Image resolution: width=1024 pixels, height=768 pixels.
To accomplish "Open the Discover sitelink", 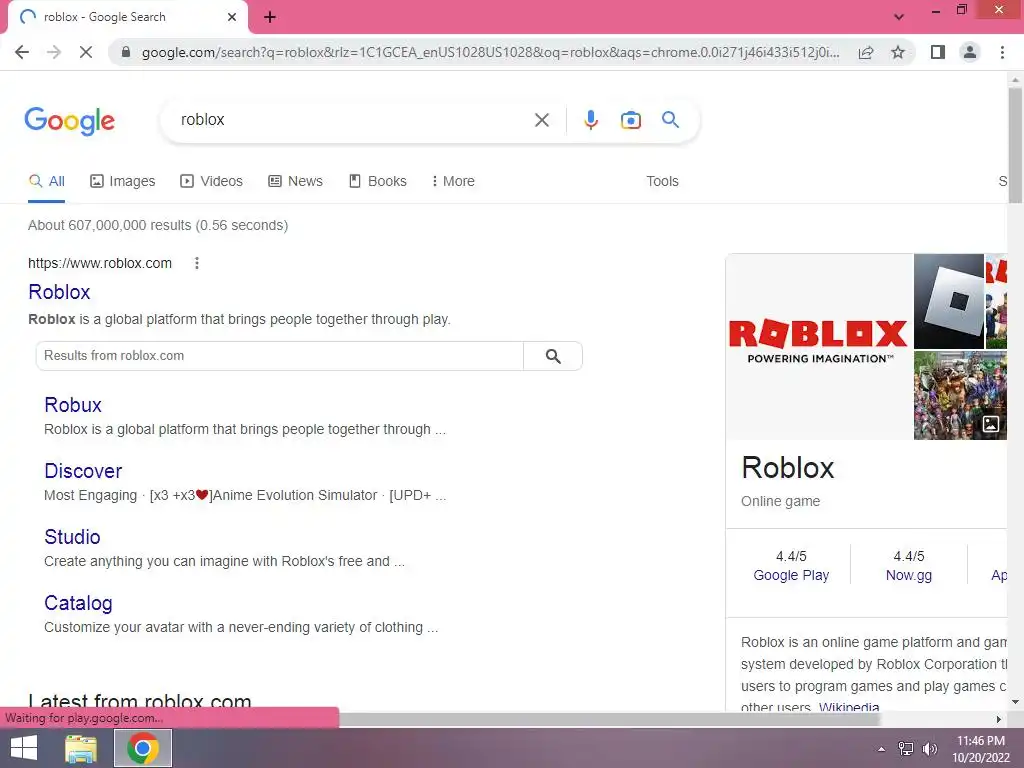I will coord(83,471).
